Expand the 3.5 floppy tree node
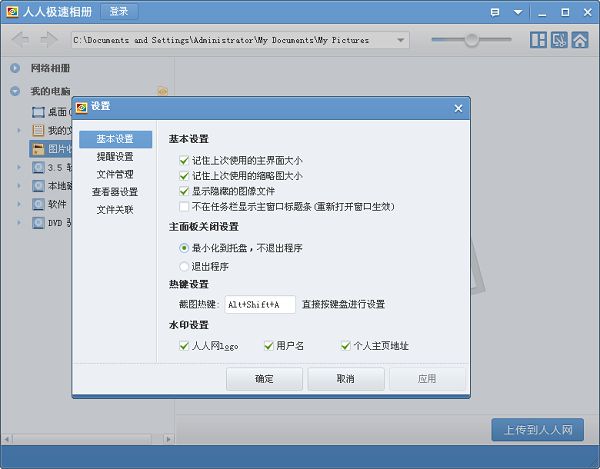 [x=19, y=167]
